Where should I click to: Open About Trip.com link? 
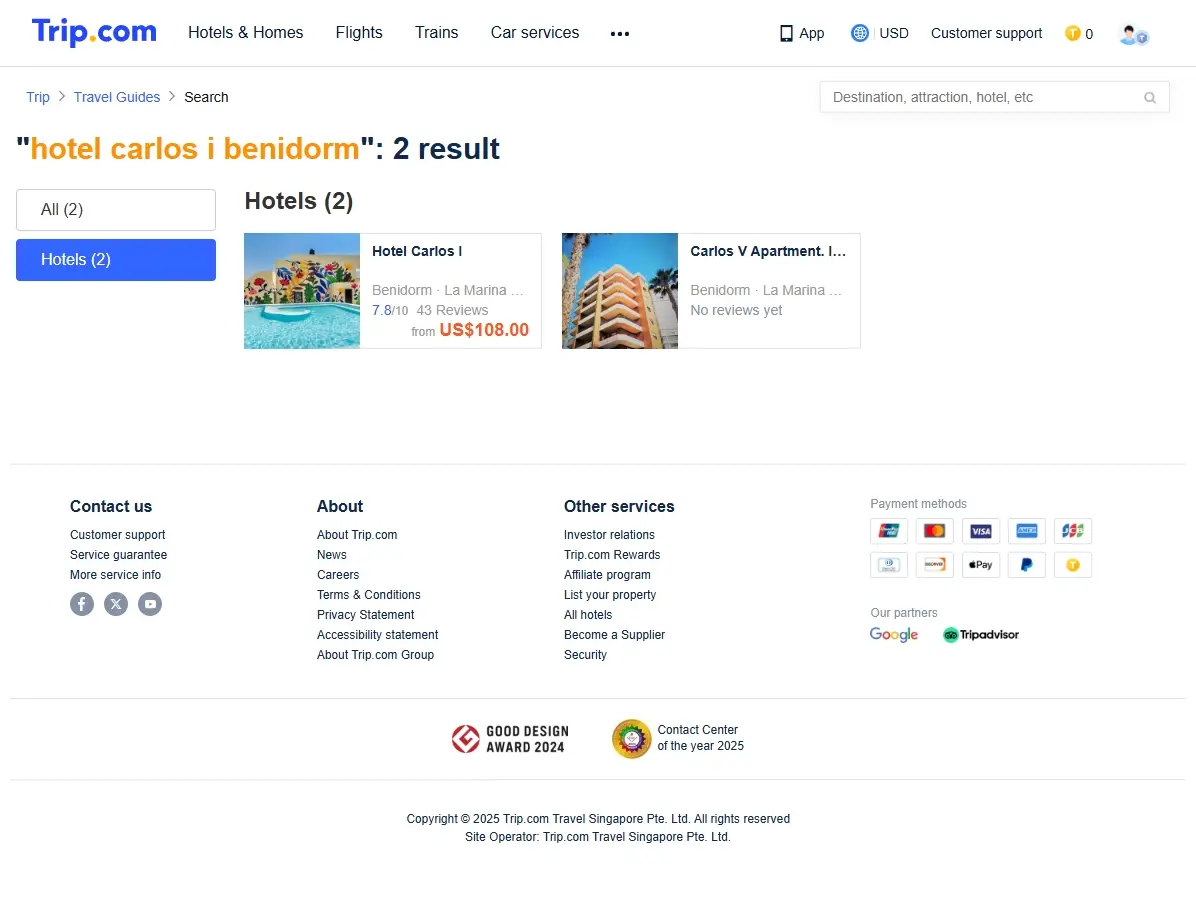(357, 535)
